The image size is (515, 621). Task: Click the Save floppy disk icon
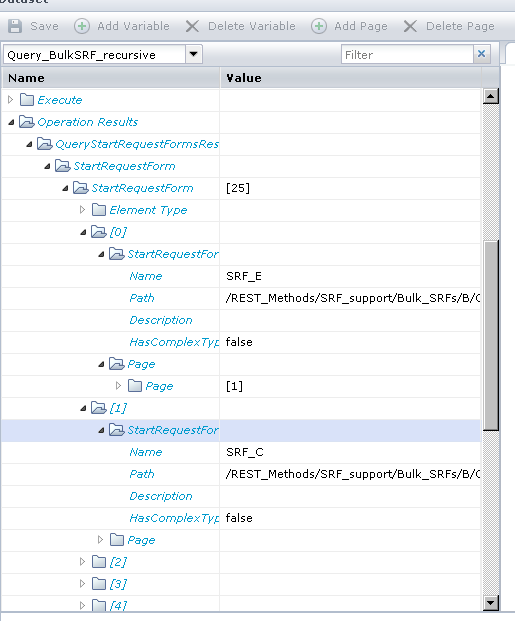coord(15,26)
